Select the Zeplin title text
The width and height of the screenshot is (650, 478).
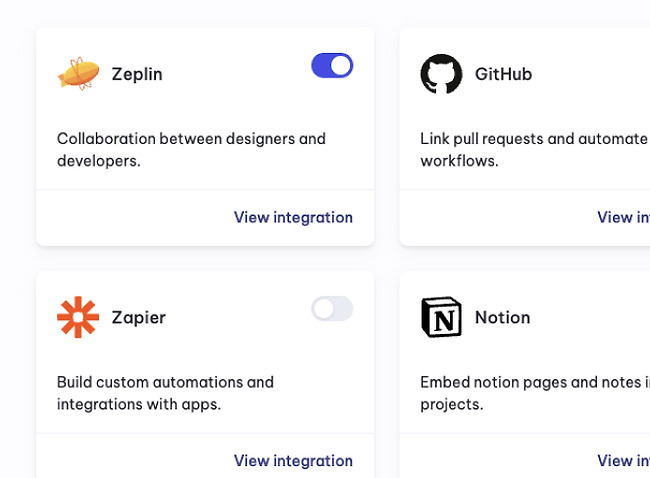(x=137, y=74)
